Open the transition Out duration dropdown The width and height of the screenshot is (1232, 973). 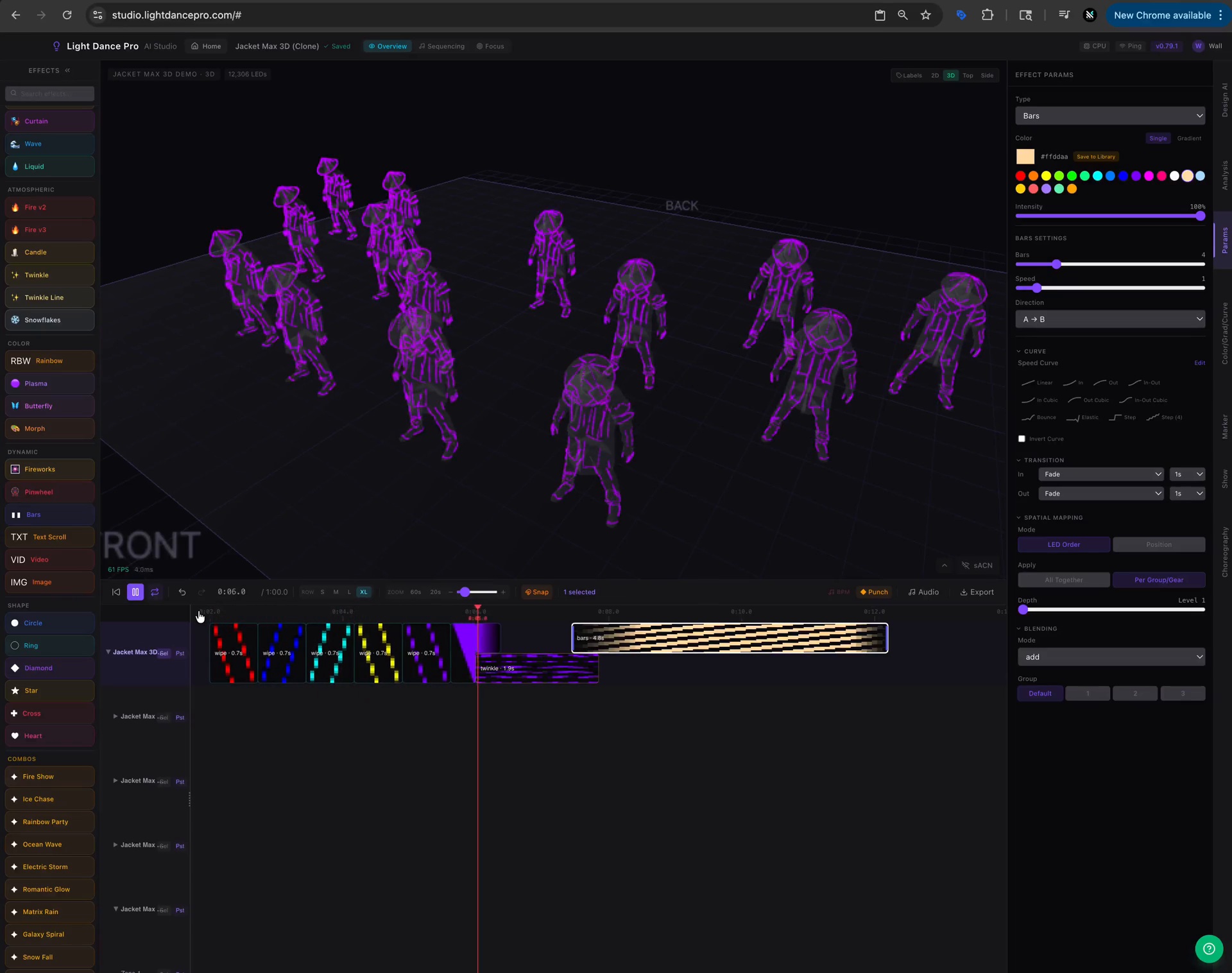pos(1187,494)
